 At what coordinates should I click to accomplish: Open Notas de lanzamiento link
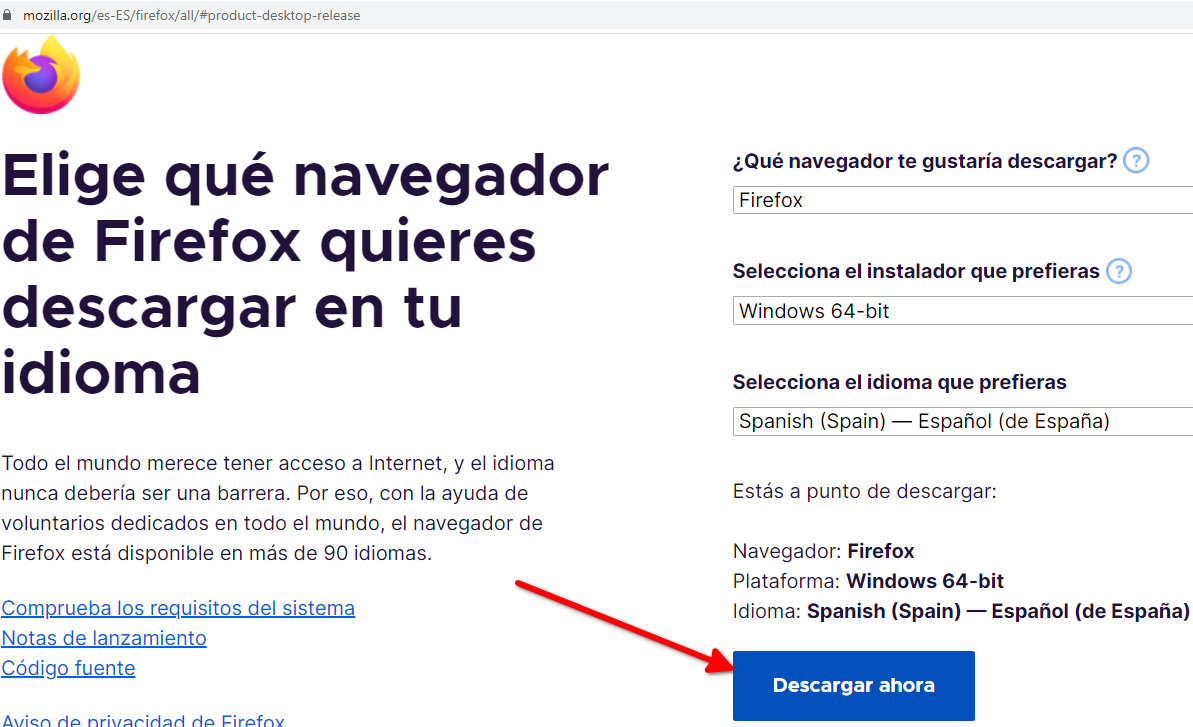pyautogui.click(x=104, y=638)
